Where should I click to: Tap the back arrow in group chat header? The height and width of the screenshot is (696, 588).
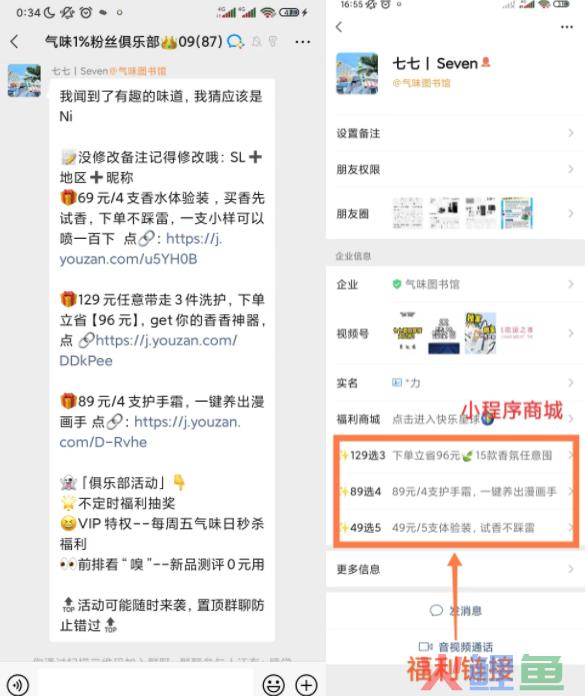point(15,42)
